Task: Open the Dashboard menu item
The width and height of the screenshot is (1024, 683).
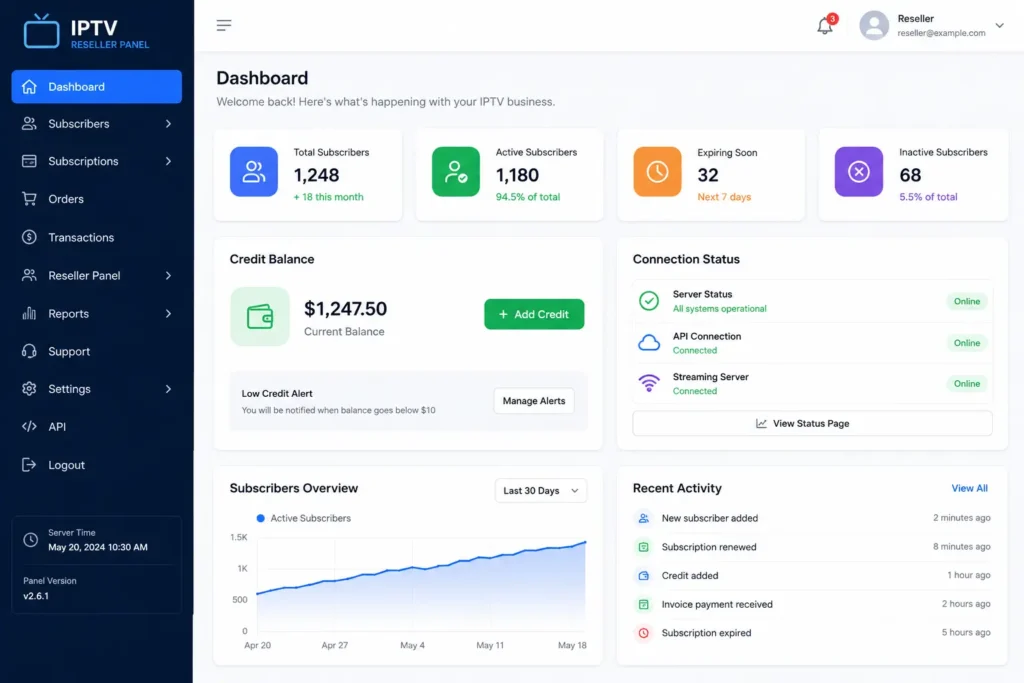Action: click(x=97, y=86)
